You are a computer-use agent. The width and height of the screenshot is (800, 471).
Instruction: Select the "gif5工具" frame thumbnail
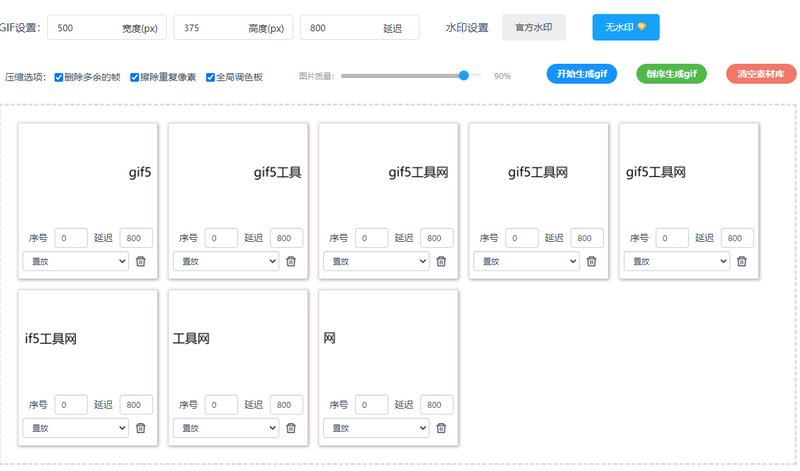238,172
